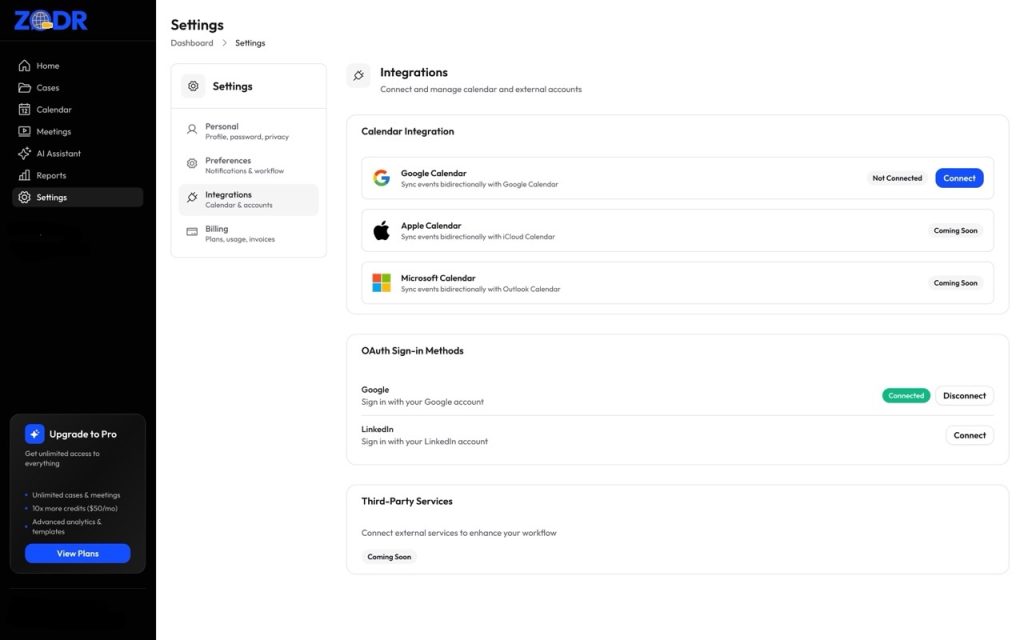1024x640 pixels.
Task: Click the ZODR logo in sidebar
Action: 51,20
